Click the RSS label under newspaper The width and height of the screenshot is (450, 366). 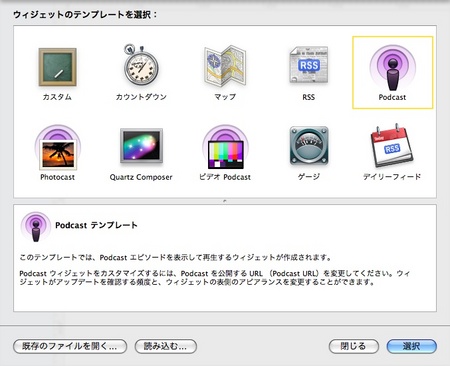pos(309,97)
